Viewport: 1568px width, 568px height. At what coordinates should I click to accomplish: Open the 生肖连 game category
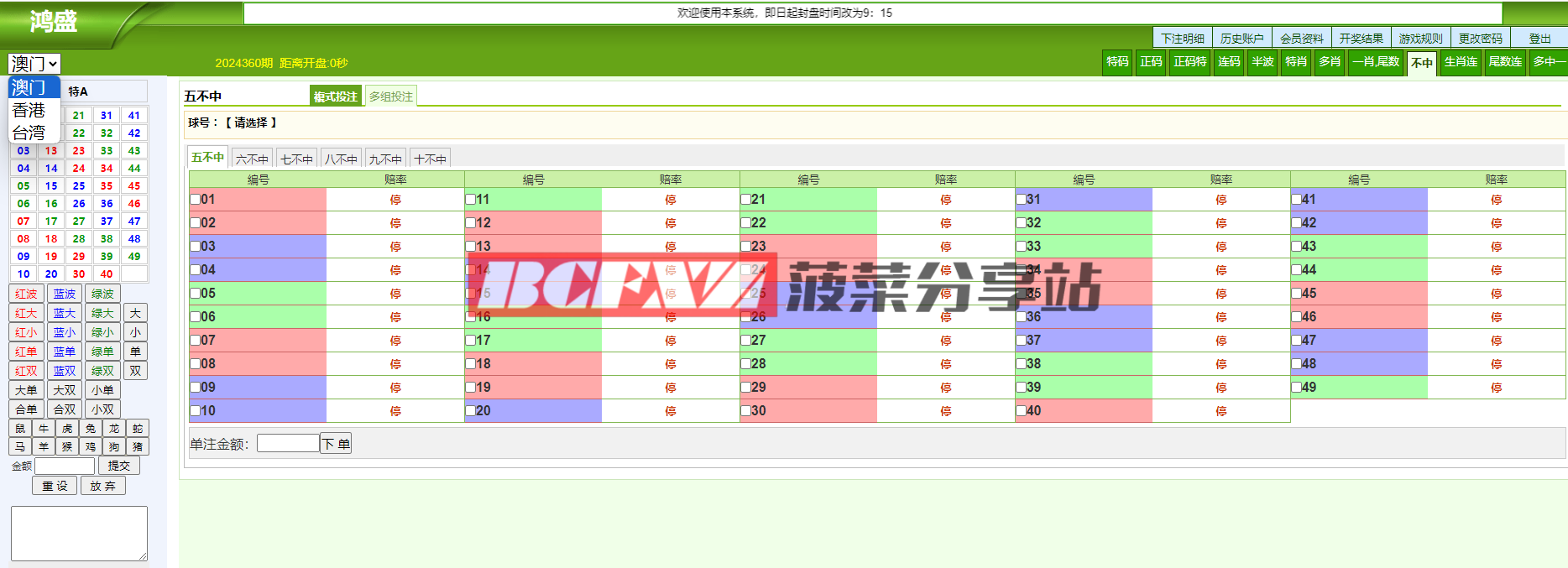[1461, 62]
